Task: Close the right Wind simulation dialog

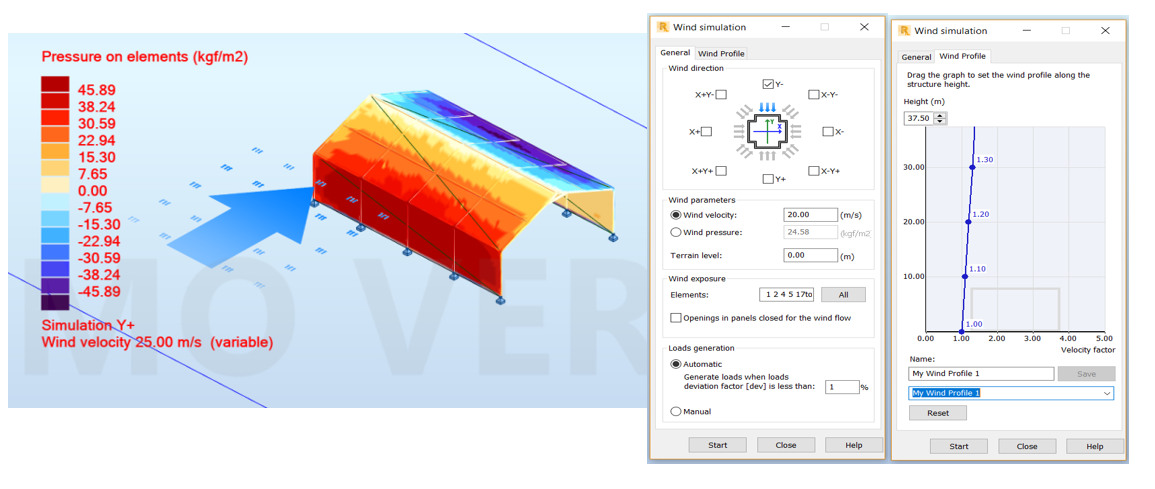Action: (1105, 31)
